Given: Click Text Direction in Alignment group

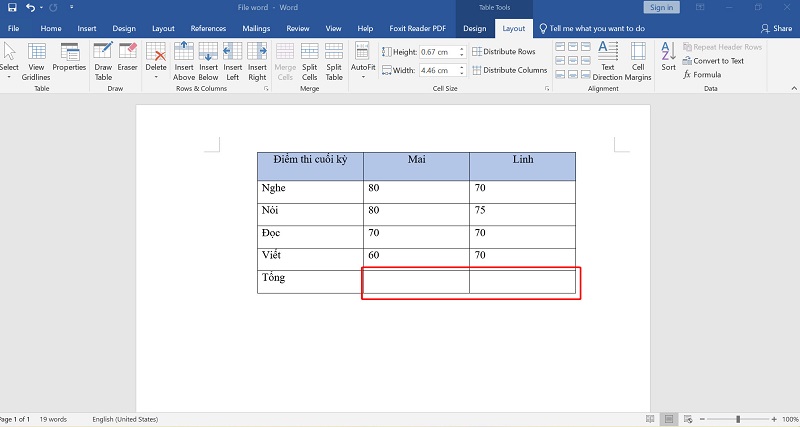Looking at the screenshot, I should (608, 62).
